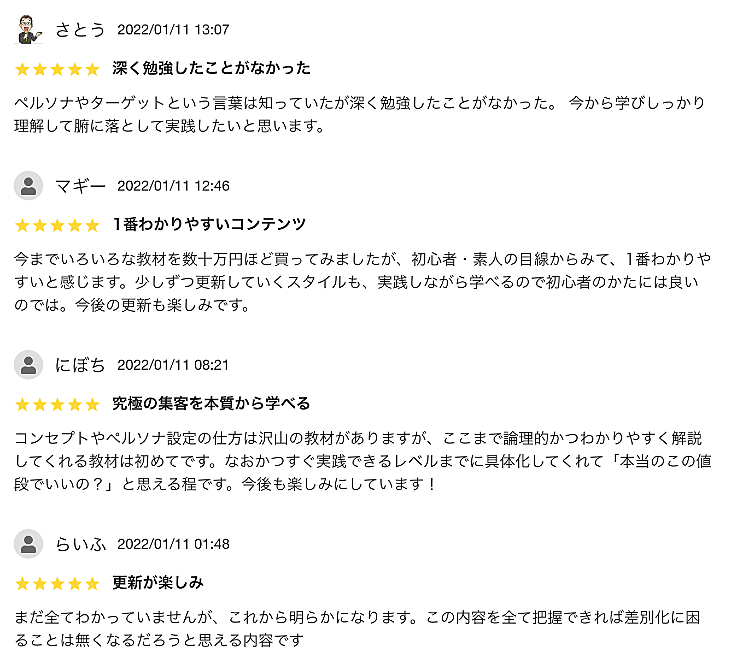Click the timestamp 2022/01/11 01:48

173,544
